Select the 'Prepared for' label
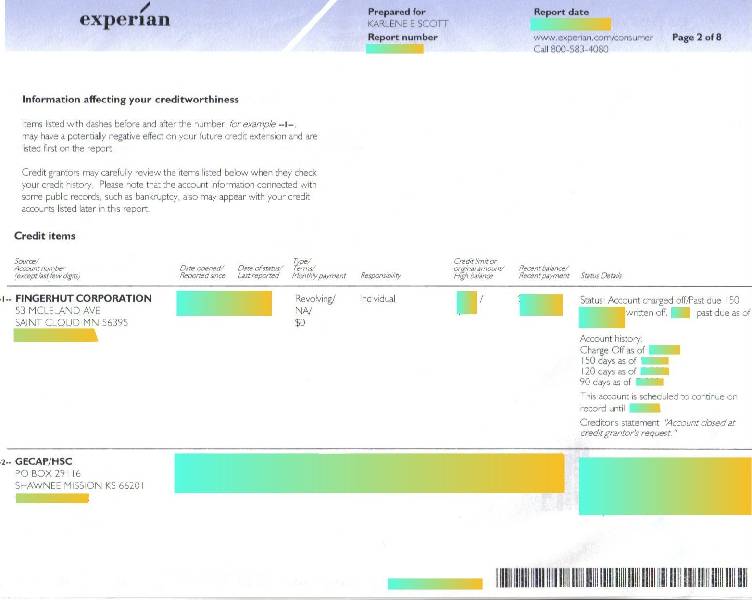Image resolution: width=752 pixels, height=600 pixels. tap(397, 12)
